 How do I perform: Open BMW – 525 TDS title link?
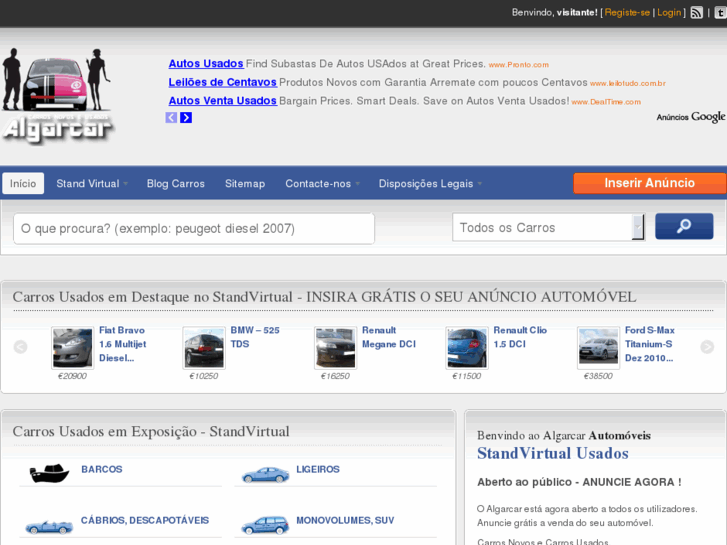(x=255, y=337)
